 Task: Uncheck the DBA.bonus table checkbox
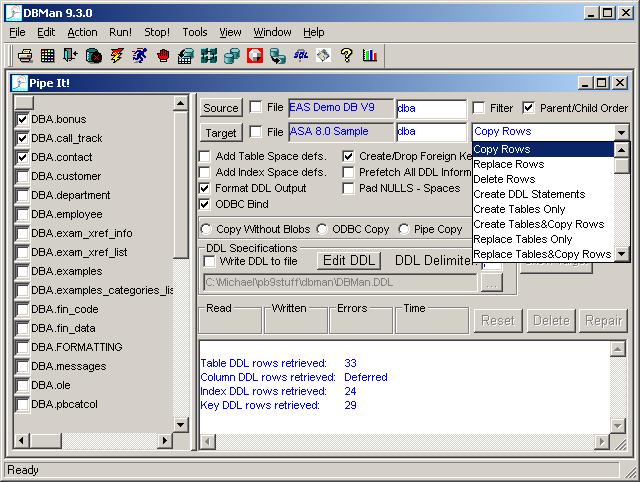pos(23,119)
